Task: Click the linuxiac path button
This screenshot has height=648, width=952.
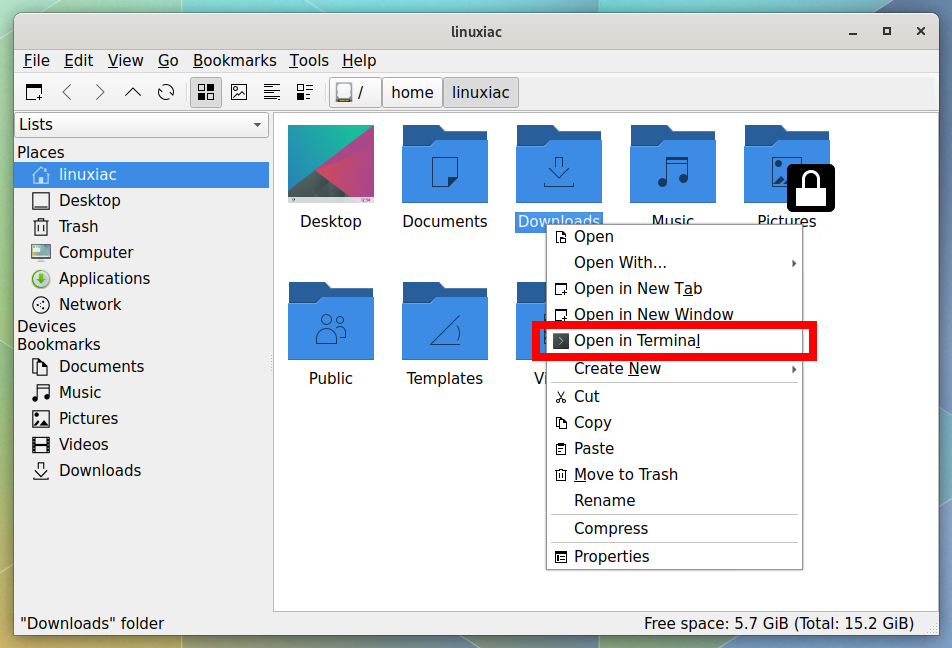Action: 480,92
